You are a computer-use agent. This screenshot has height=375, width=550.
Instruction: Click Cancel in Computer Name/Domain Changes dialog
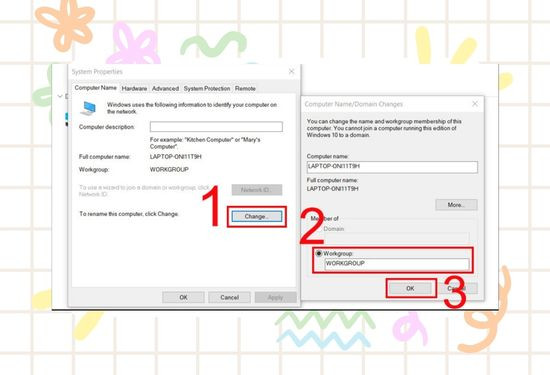point(457,288)
